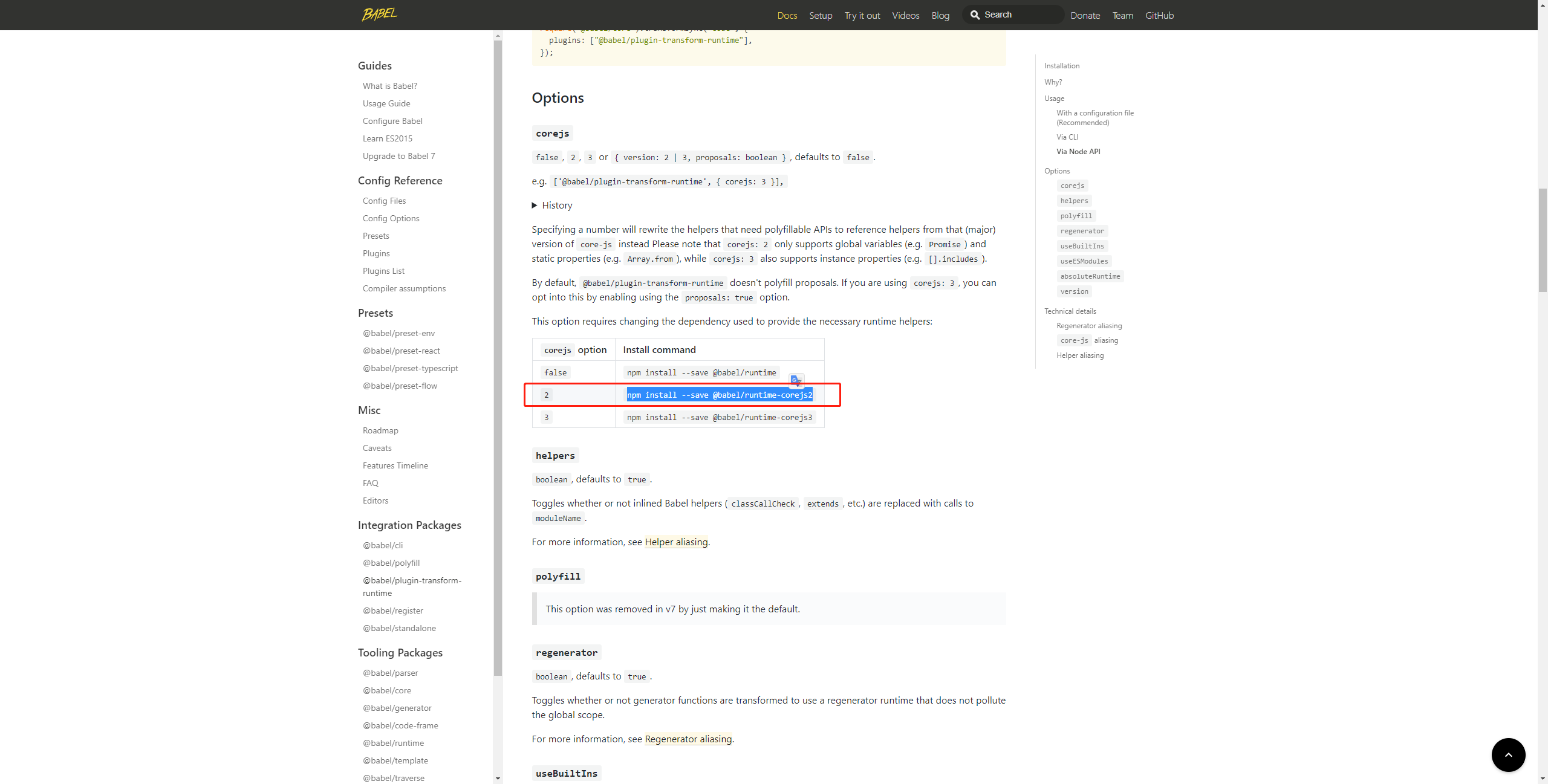Viewport: 1548px width, 784px height.
Task: Open Features Timeline sidebar link
Action: 395,465
